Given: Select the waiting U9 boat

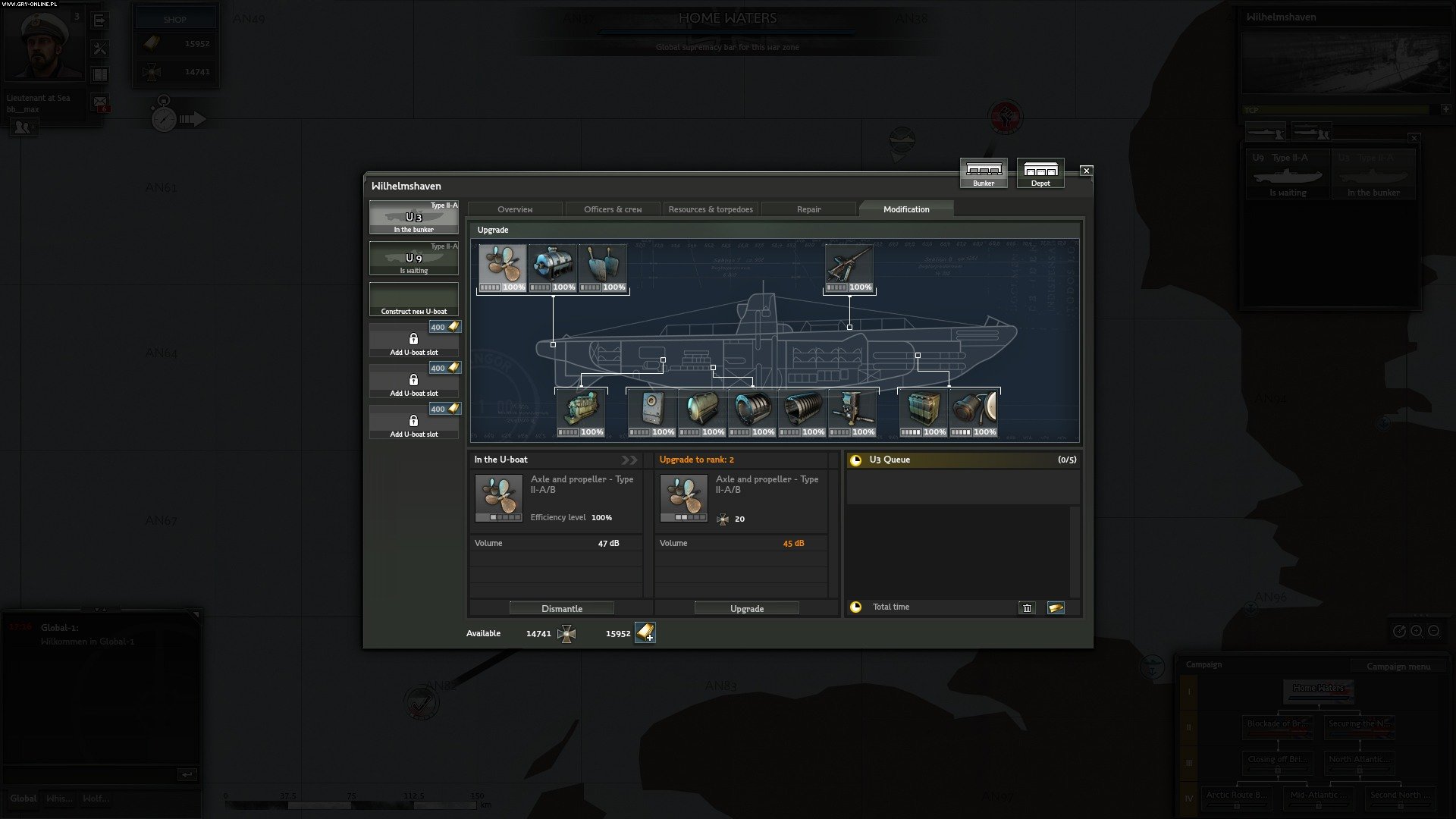Looking at the screenshot, I should point(414,258).
